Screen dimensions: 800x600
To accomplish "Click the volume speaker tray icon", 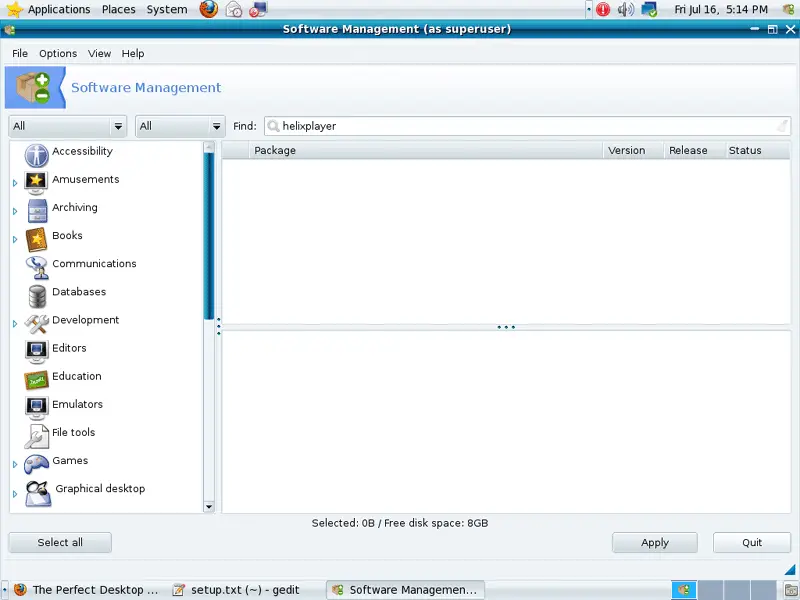I will tap(626, 9).
